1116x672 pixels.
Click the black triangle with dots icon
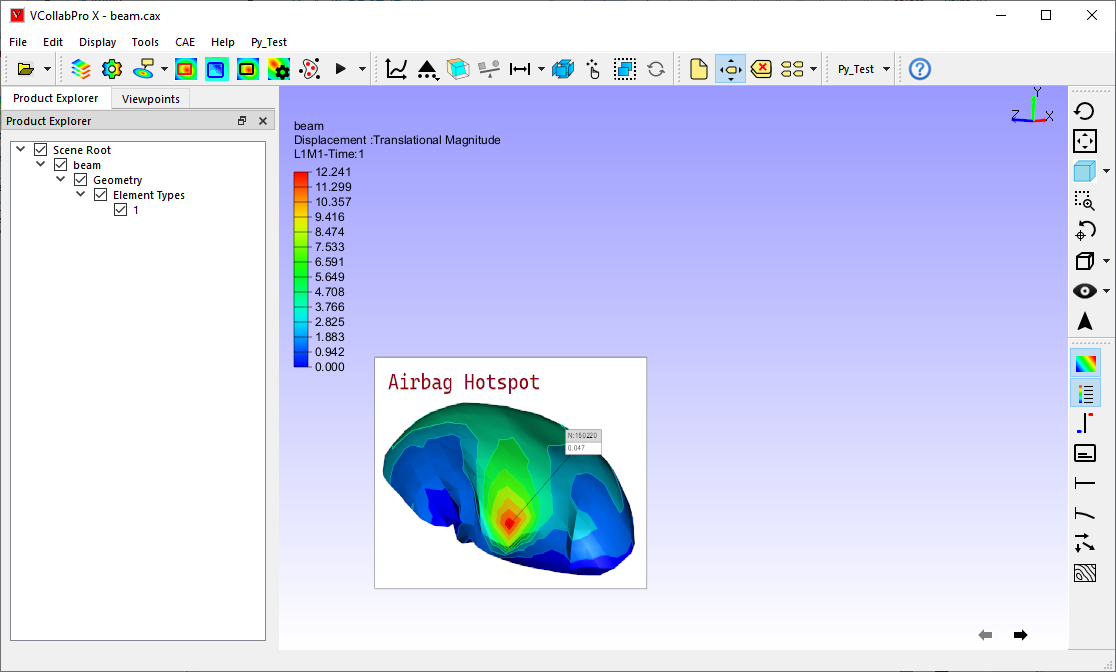point(427,69)
